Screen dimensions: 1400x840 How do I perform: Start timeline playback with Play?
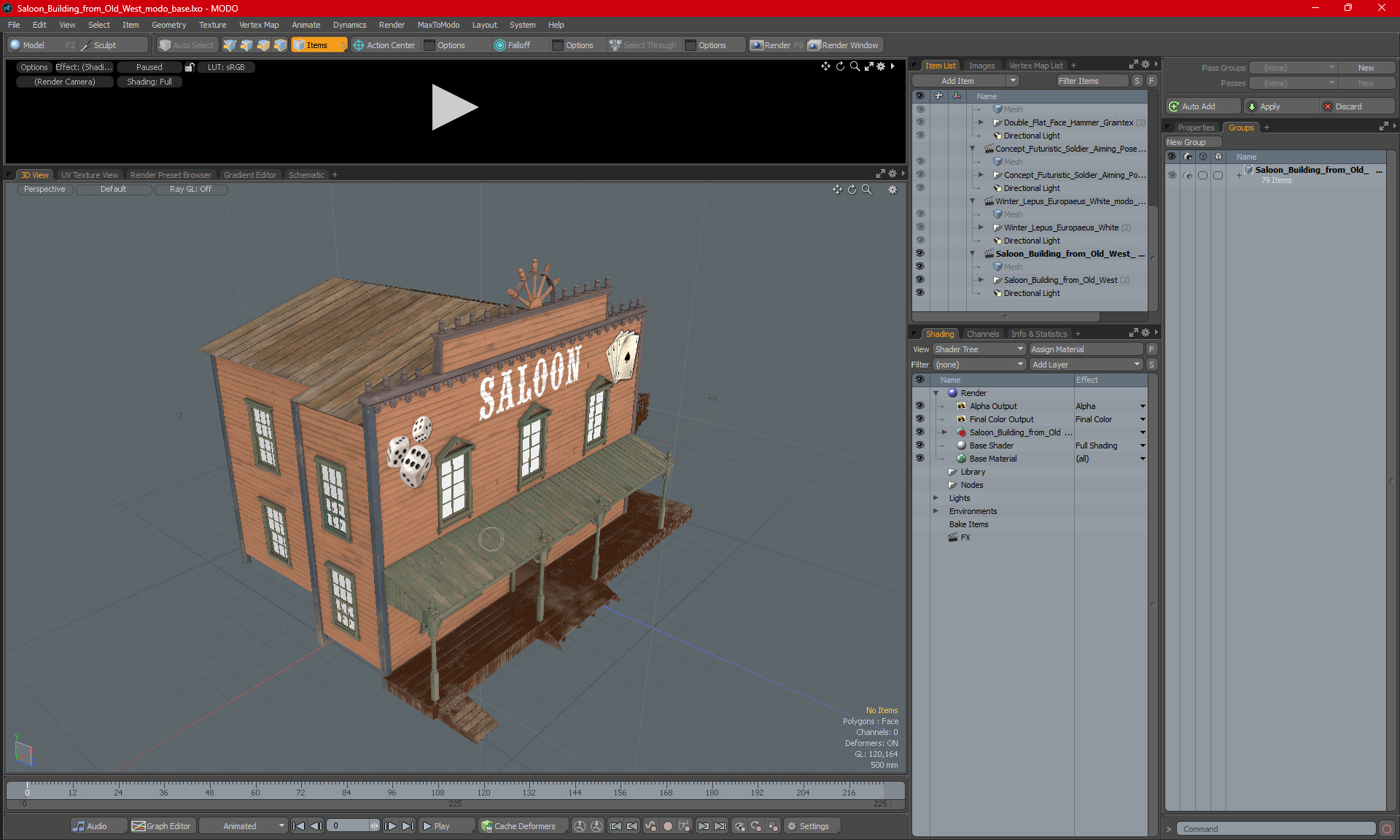446,826
